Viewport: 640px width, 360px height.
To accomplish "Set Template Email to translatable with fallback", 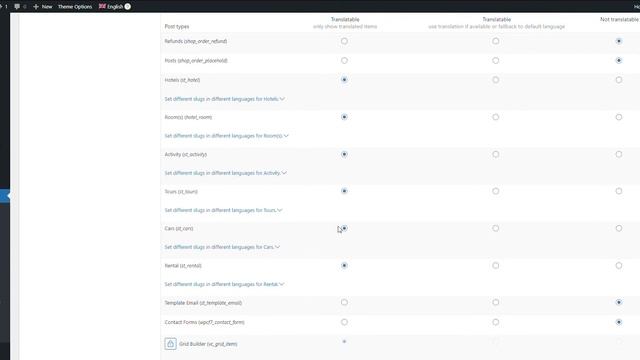I will click(x=496, y=302).
